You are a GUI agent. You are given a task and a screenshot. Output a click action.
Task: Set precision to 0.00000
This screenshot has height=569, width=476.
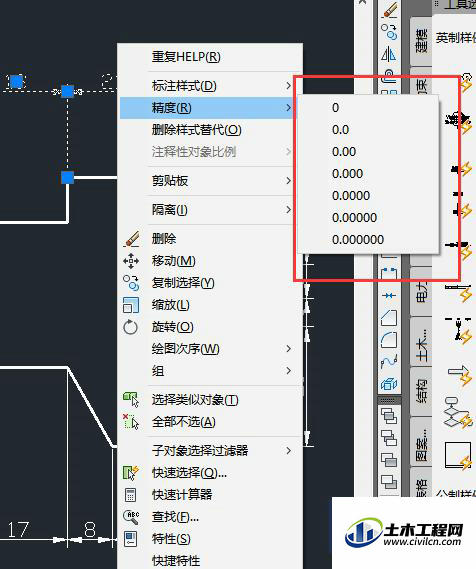pyautogui.click(x=368, y=218)
